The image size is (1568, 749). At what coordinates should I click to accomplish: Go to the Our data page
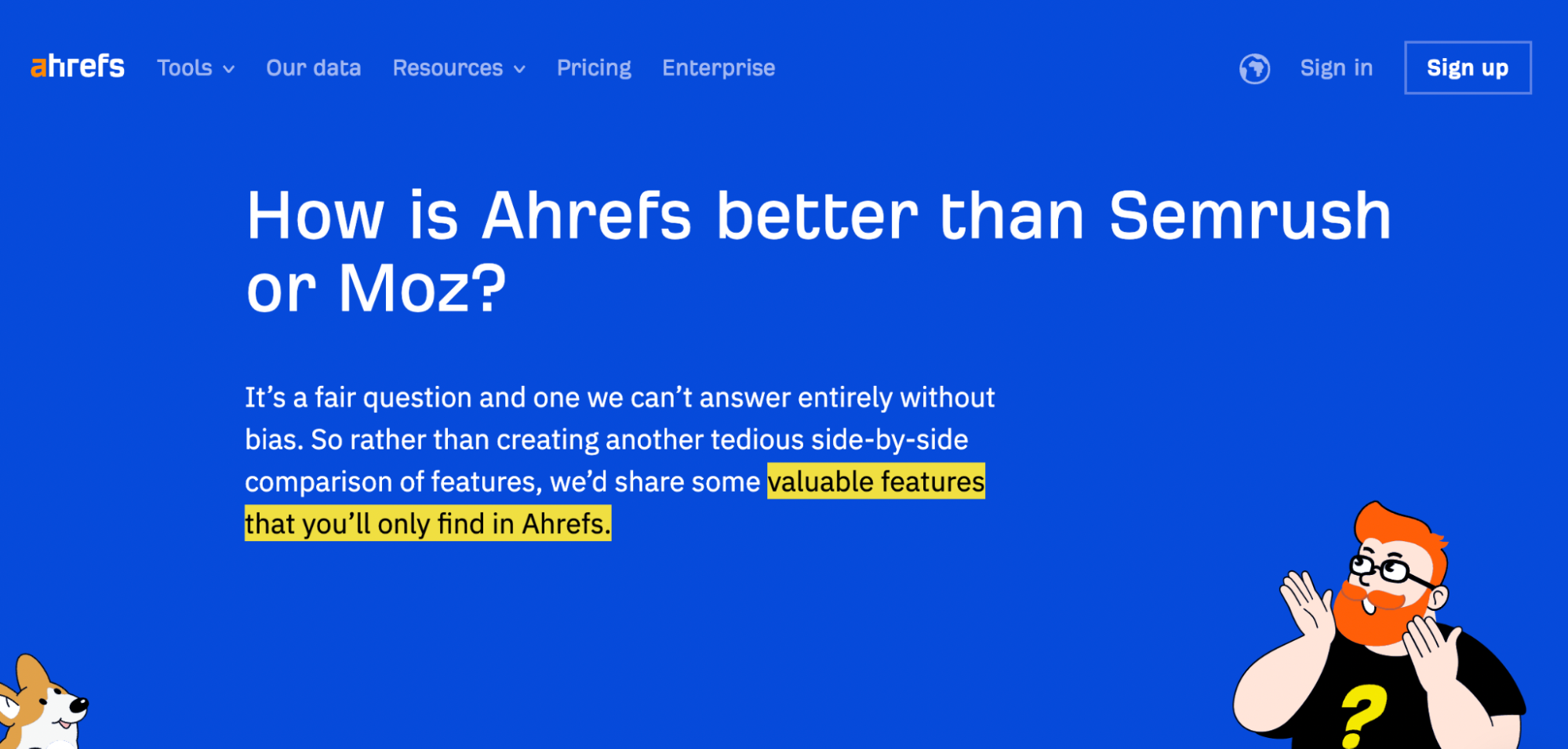click(314, 68)
